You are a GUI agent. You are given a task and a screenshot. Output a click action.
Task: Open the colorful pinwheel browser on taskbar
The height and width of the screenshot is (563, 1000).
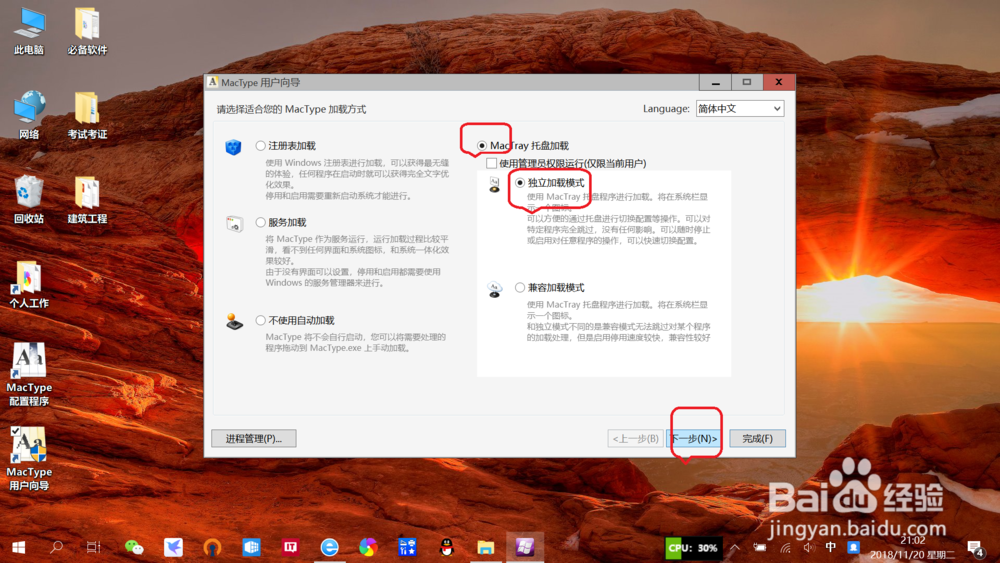(x=368, y=547)
